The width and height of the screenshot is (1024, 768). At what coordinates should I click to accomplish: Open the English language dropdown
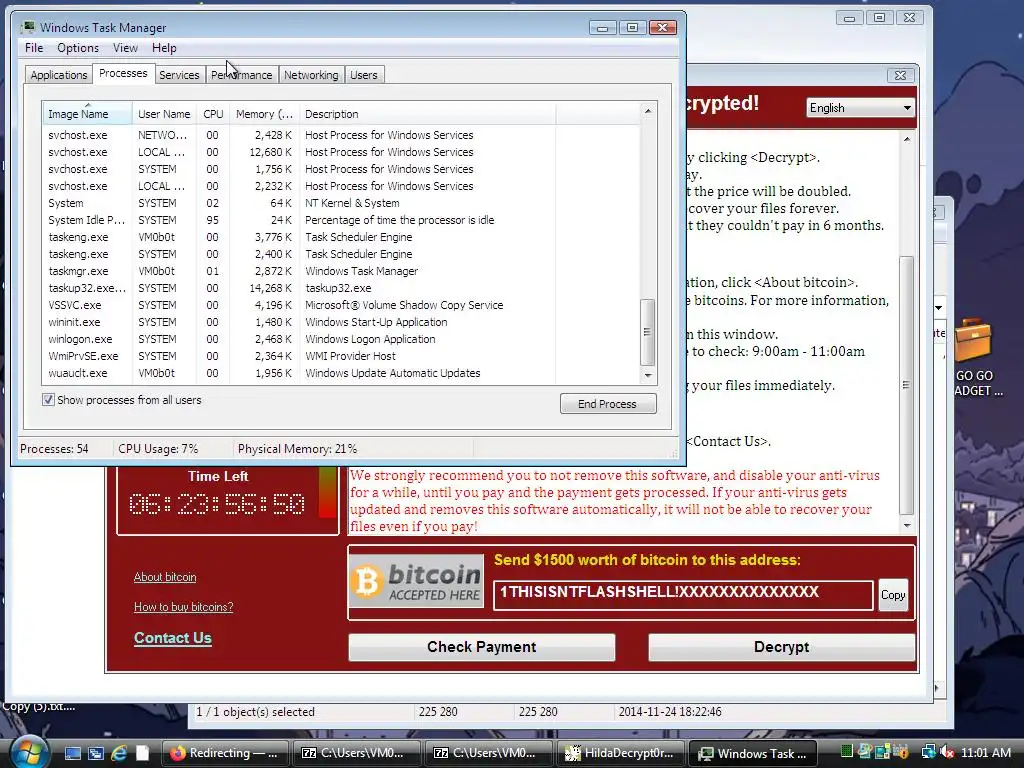tap(859, 108)
